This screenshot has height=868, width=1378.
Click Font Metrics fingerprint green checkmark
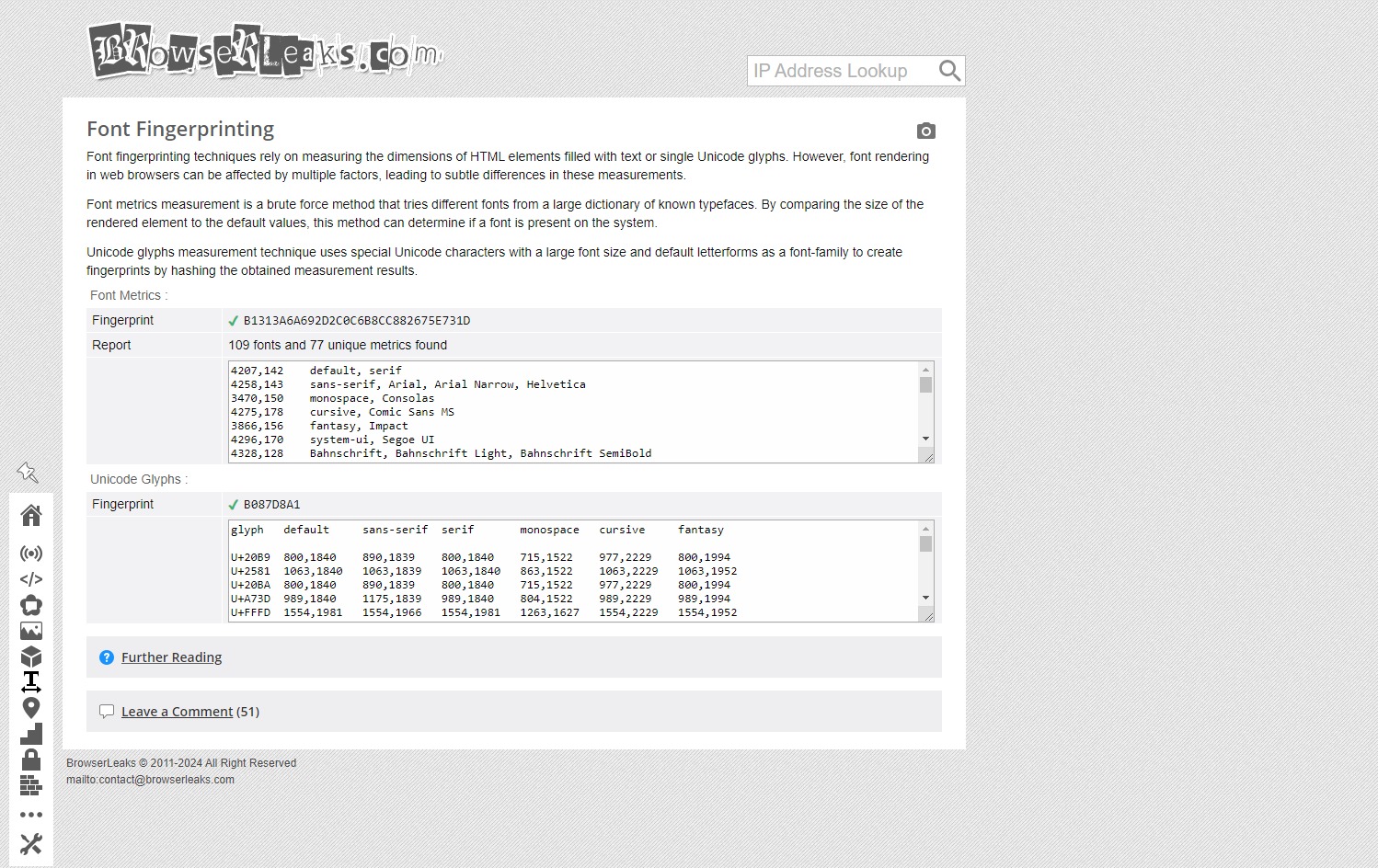coord(234,321)
